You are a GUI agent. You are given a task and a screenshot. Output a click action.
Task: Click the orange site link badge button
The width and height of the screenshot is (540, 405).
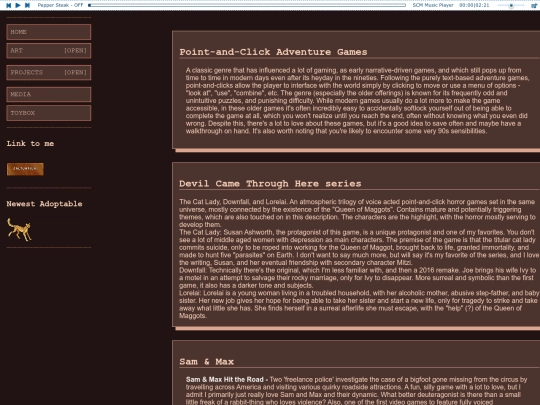[25, 169]
